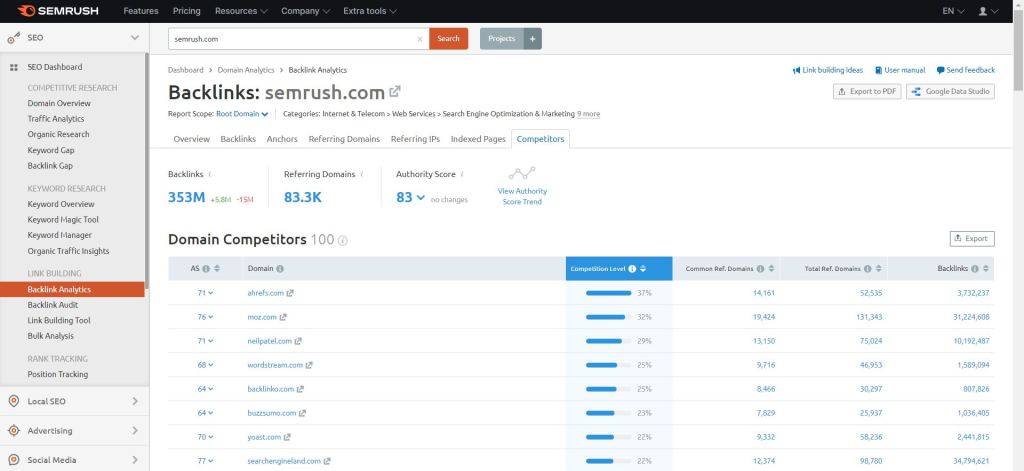Click the orange Search button

click(x=449, y=39)
